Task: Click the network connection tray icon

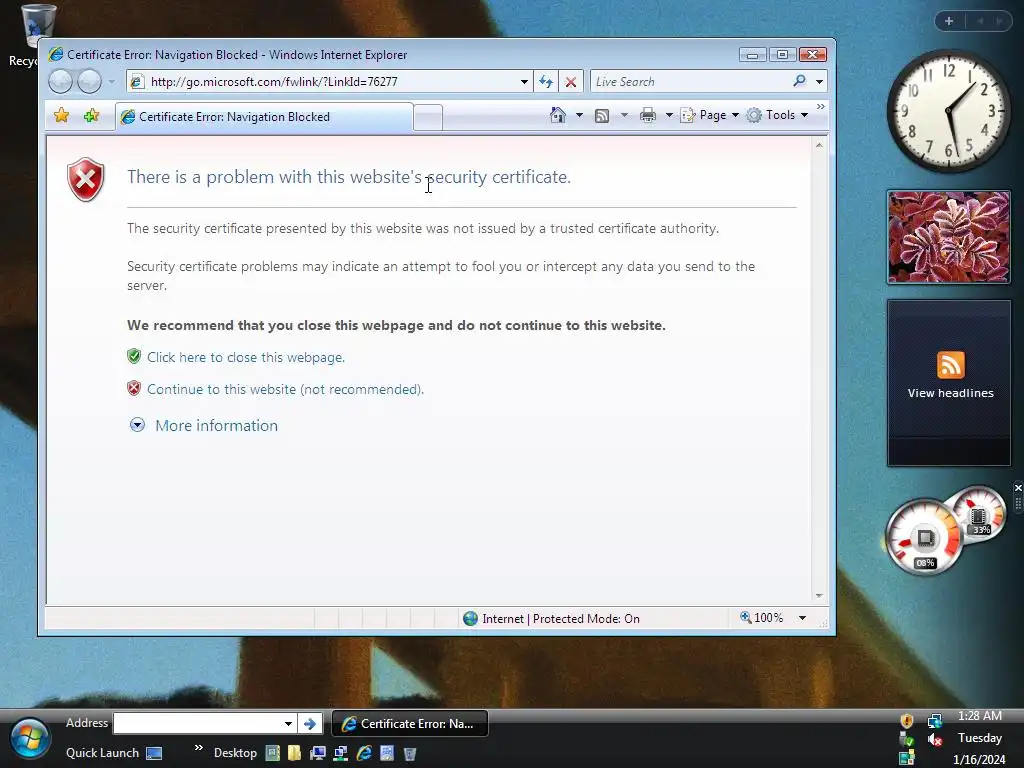Action: [935, 720]
